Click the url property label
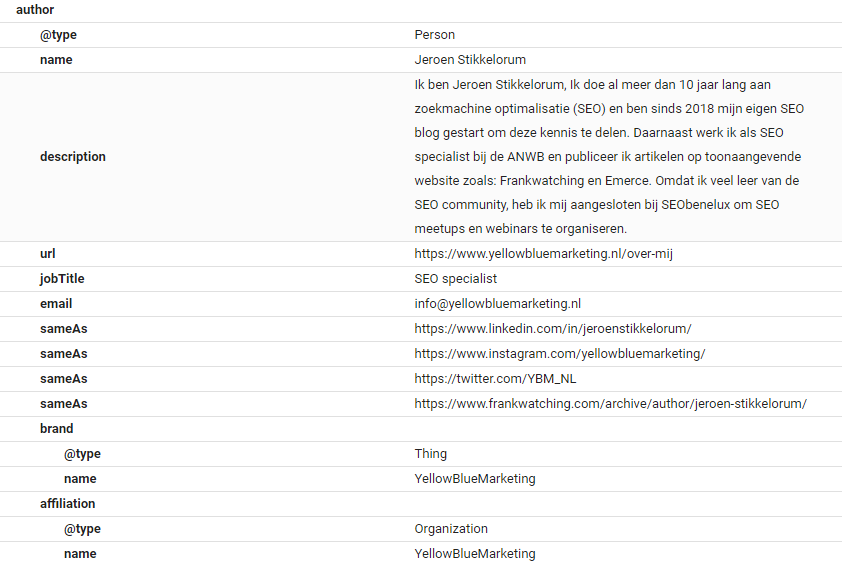842x565 pixels. point(48,254)
